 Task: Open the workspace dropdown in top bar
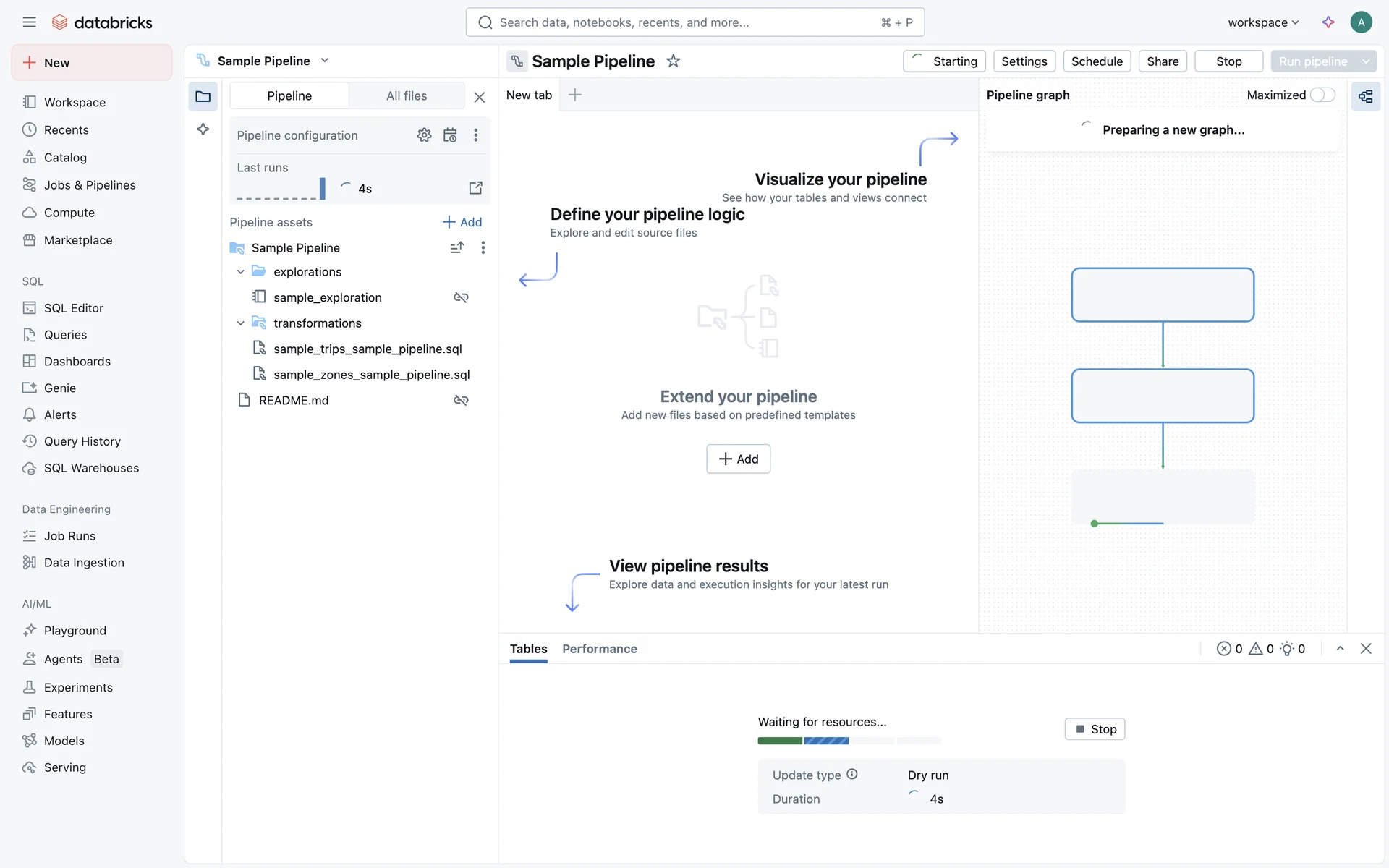click(1263, 22)
